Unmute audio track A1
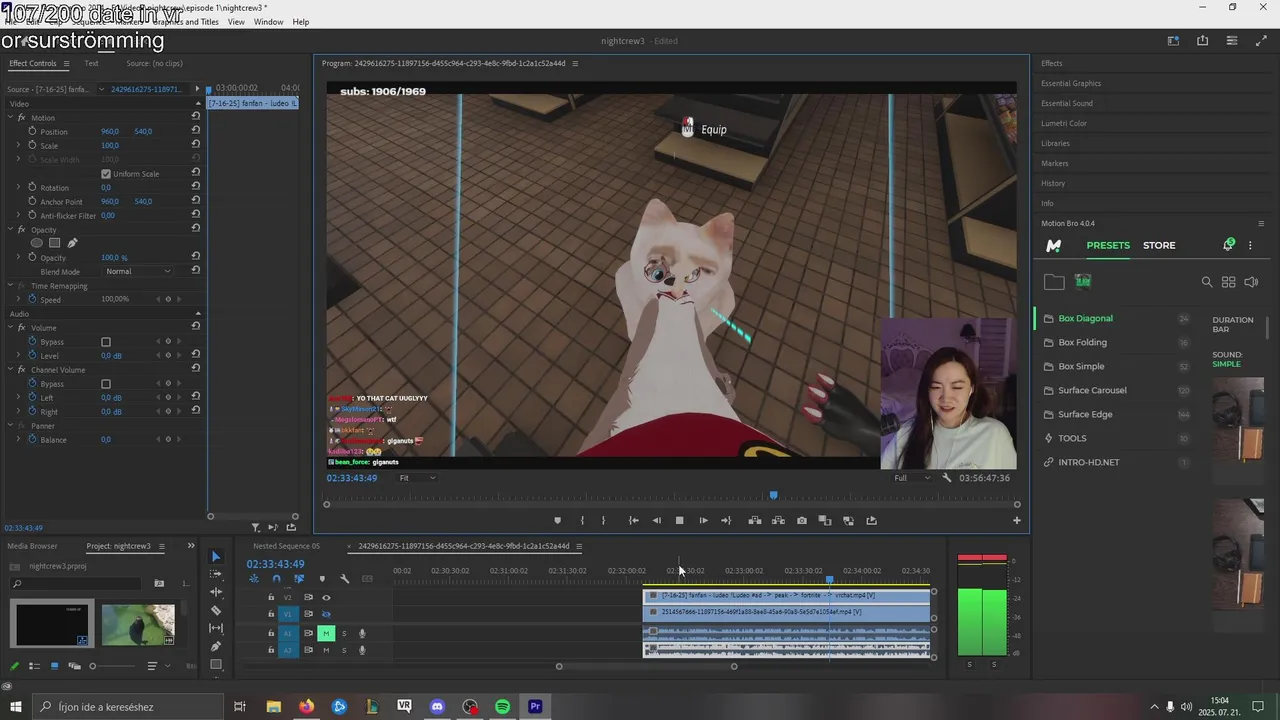The width and height of the screenshot is (1280, 720). 326,633
